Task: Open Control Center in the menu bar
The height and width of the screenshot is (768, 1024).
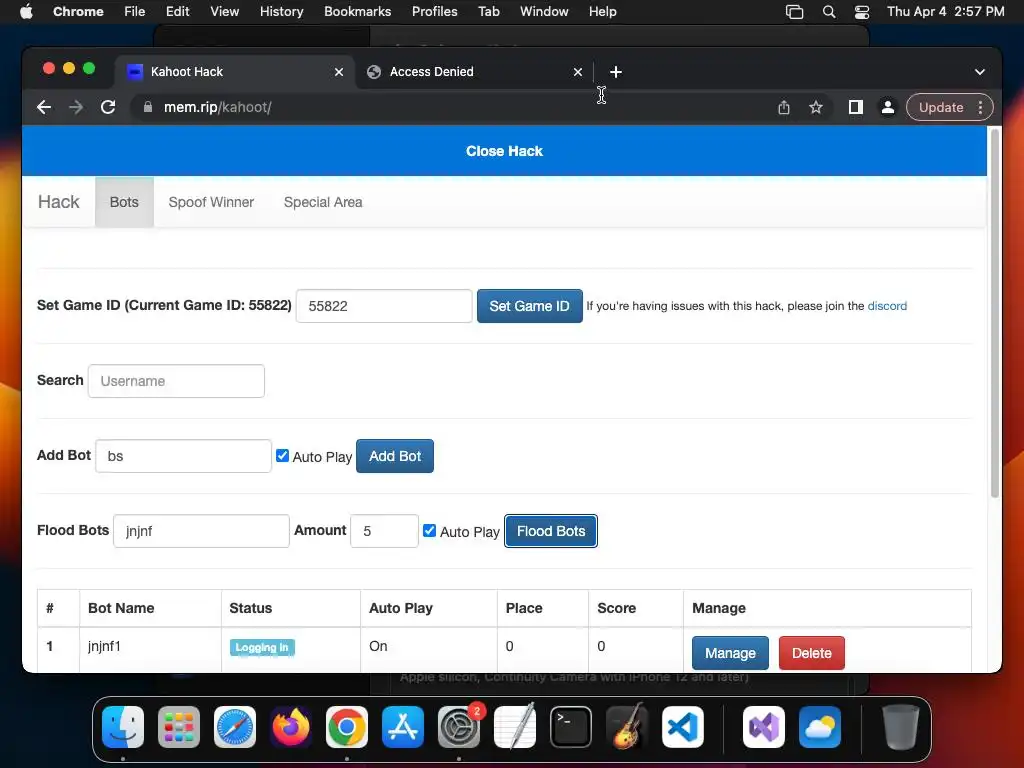Action: [x=862, y=12]
